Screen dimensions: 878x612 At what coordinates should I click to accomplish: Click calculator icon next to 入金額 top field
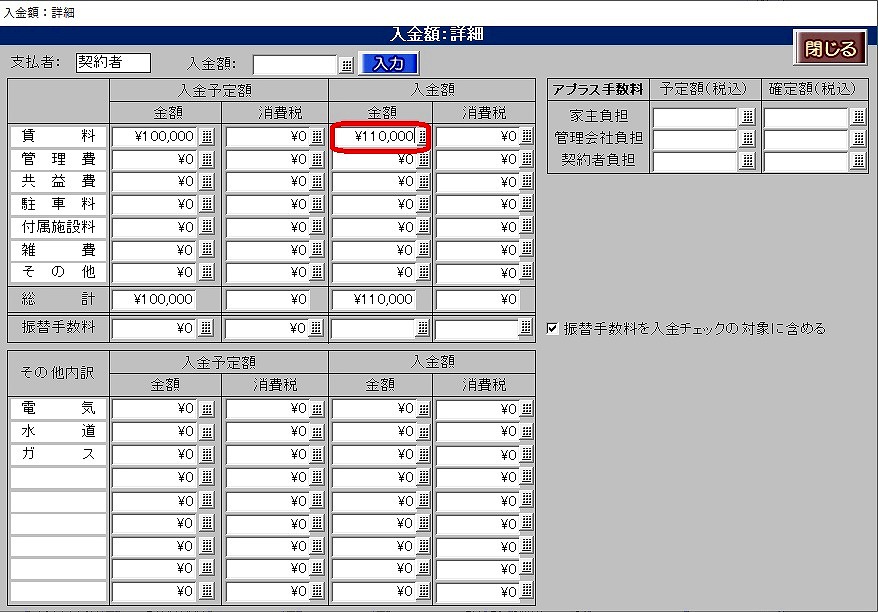click(346, 65)
